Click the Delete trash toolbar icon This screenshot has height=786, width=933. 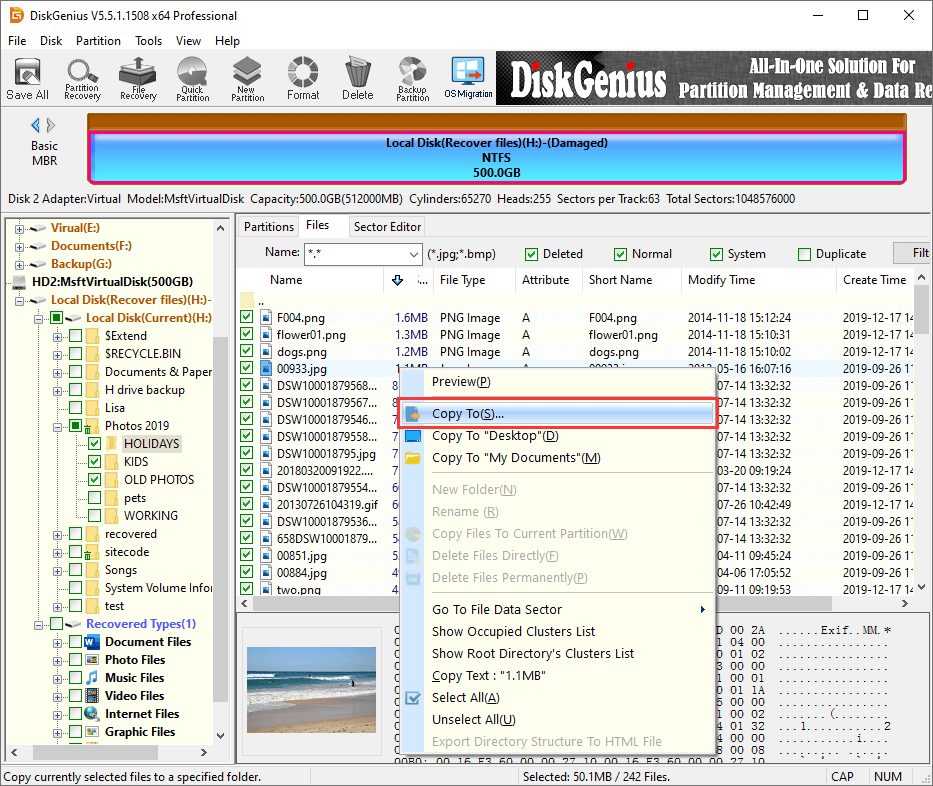[x=358, y=79]
